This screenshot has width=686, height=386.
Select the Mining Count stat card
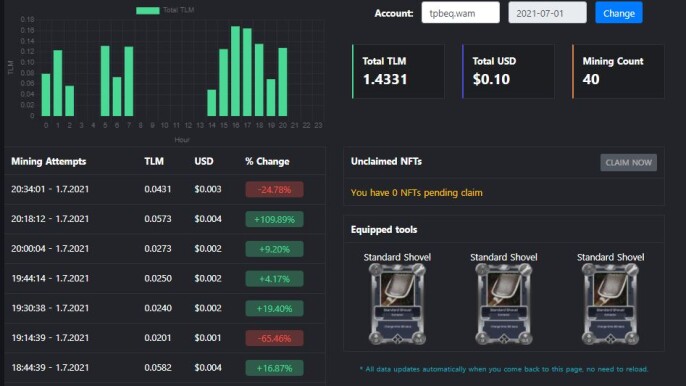click(x=618, y=71)
